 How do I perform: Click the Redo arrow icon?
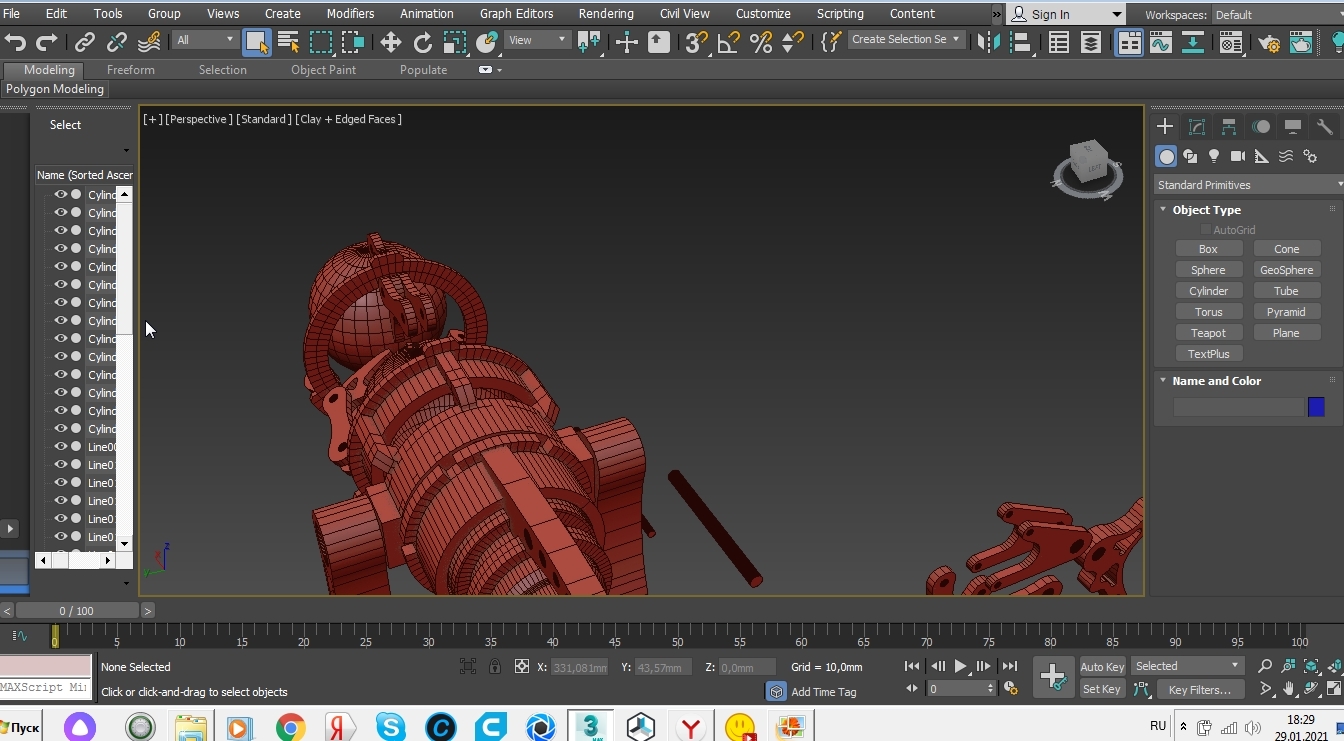tap(47, 42)
